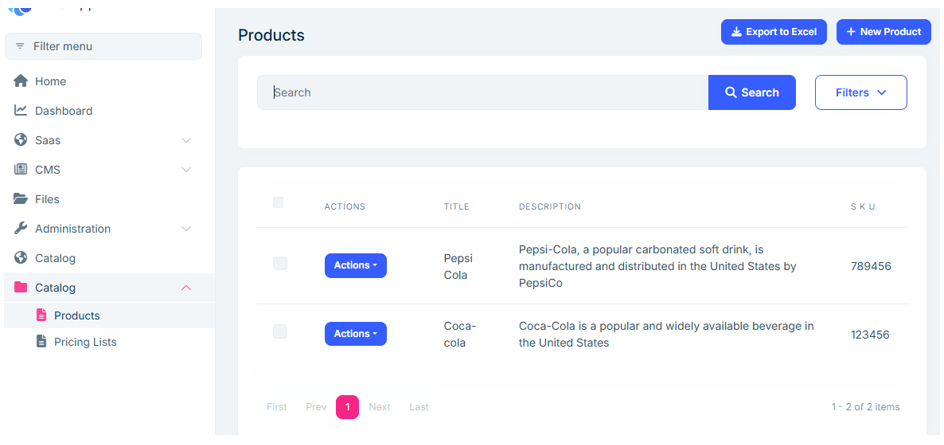
Task: Click the Dashboard chart icon
Action: point(20,111)
